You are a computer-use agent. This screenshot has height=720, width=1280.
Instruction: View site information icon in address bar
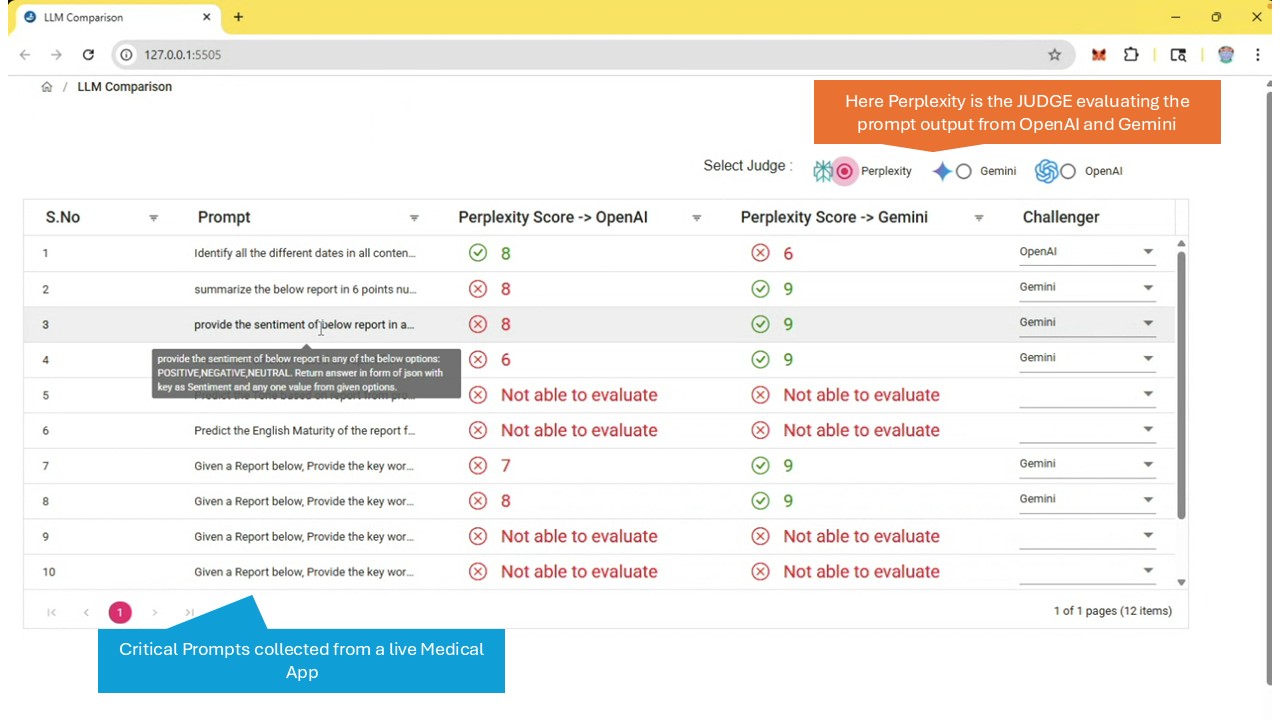tap(126, 55)
